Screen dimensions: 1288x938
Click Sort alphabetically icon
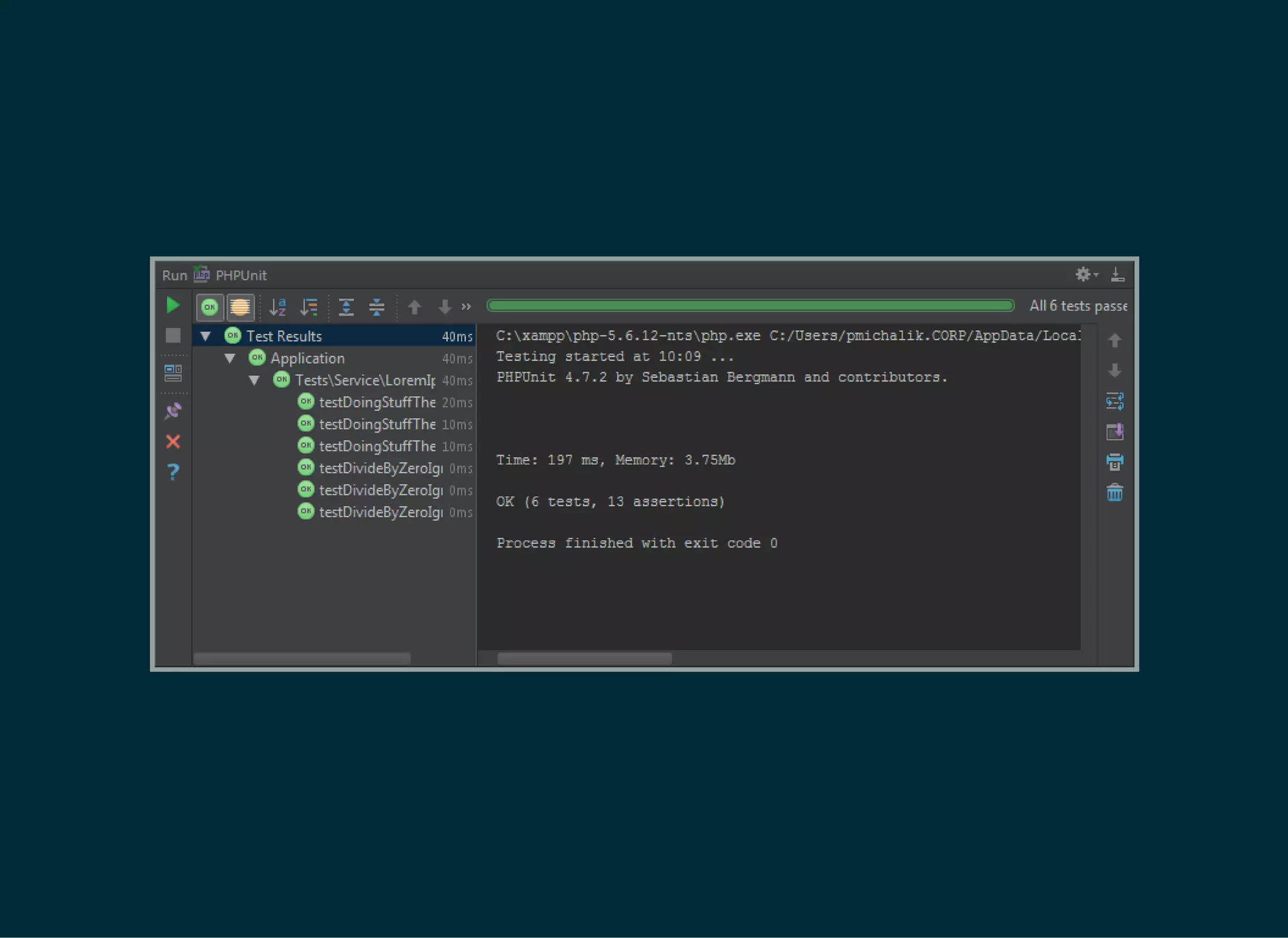(x=277, y=307)
